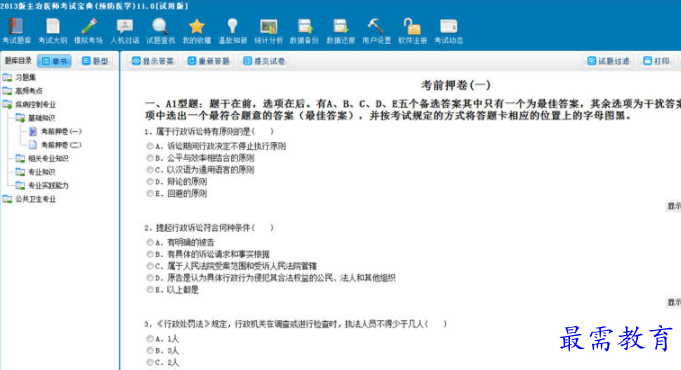
Task: Select question 1 option D 辩论的原则
Action: [150, 182]
